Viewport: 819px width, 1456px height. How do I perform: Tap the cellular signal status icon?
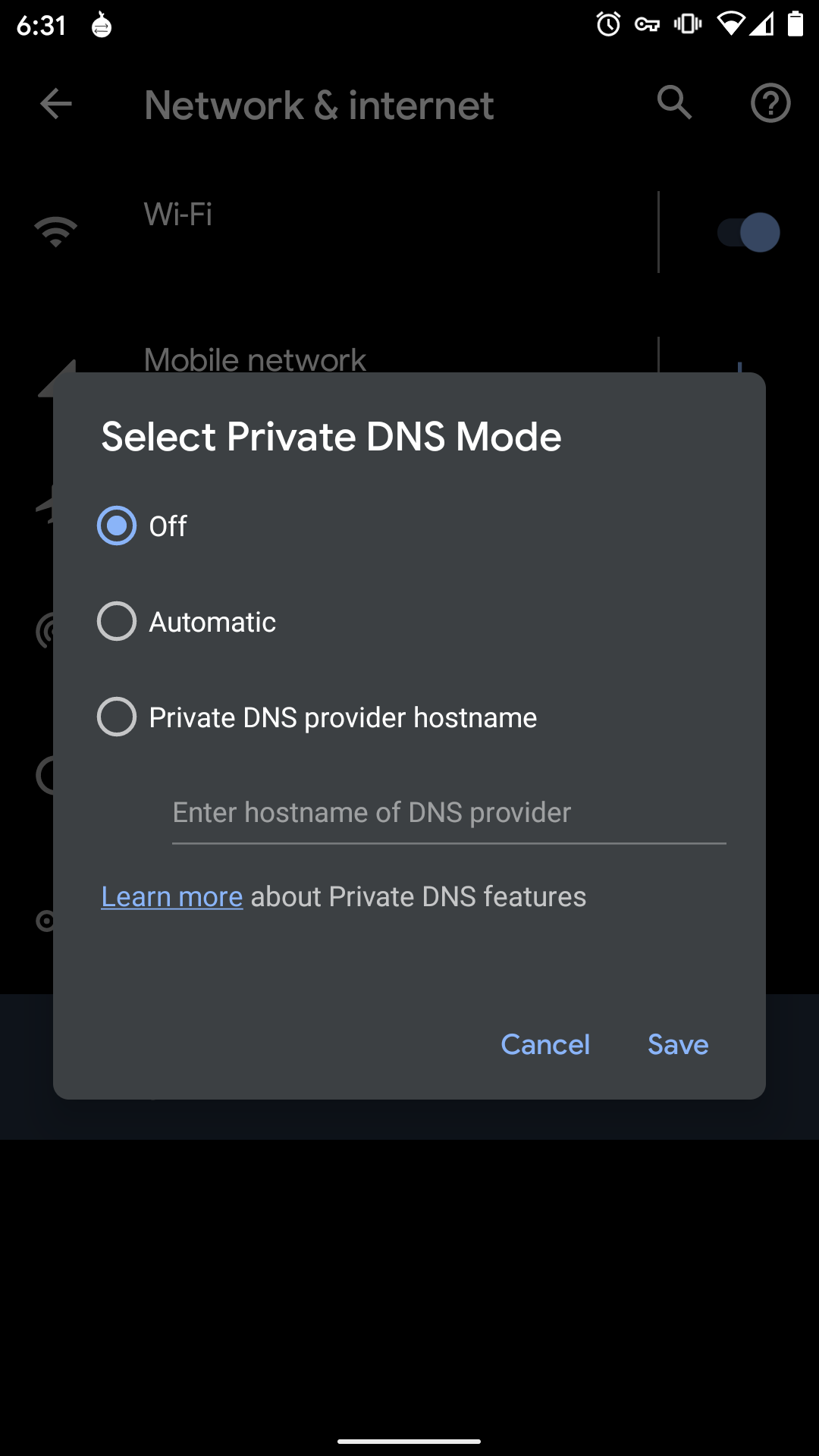tap(762, 24)
